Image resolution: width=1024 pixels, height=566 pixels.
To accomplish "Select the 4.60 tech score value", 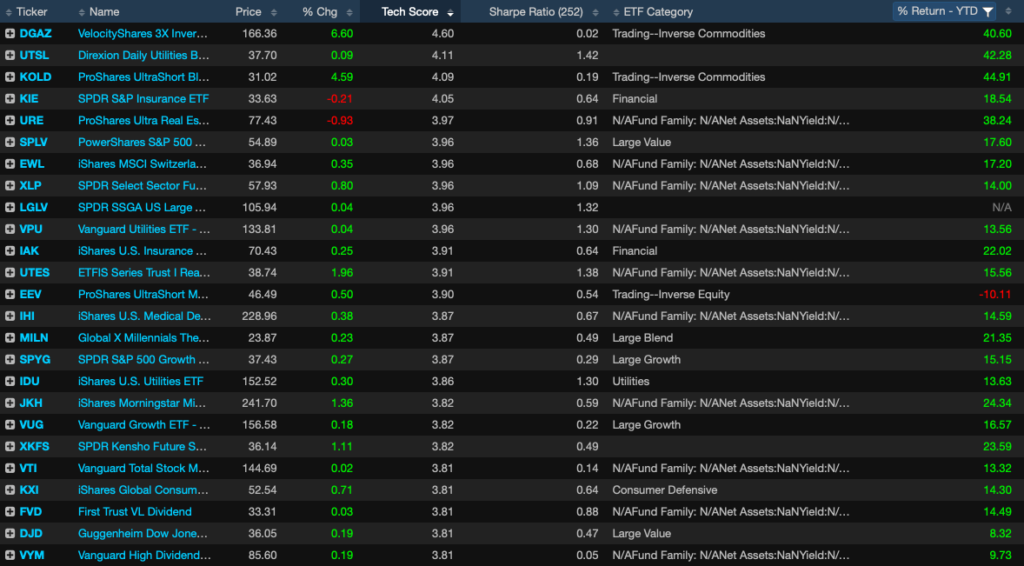I will coord(443,34).
